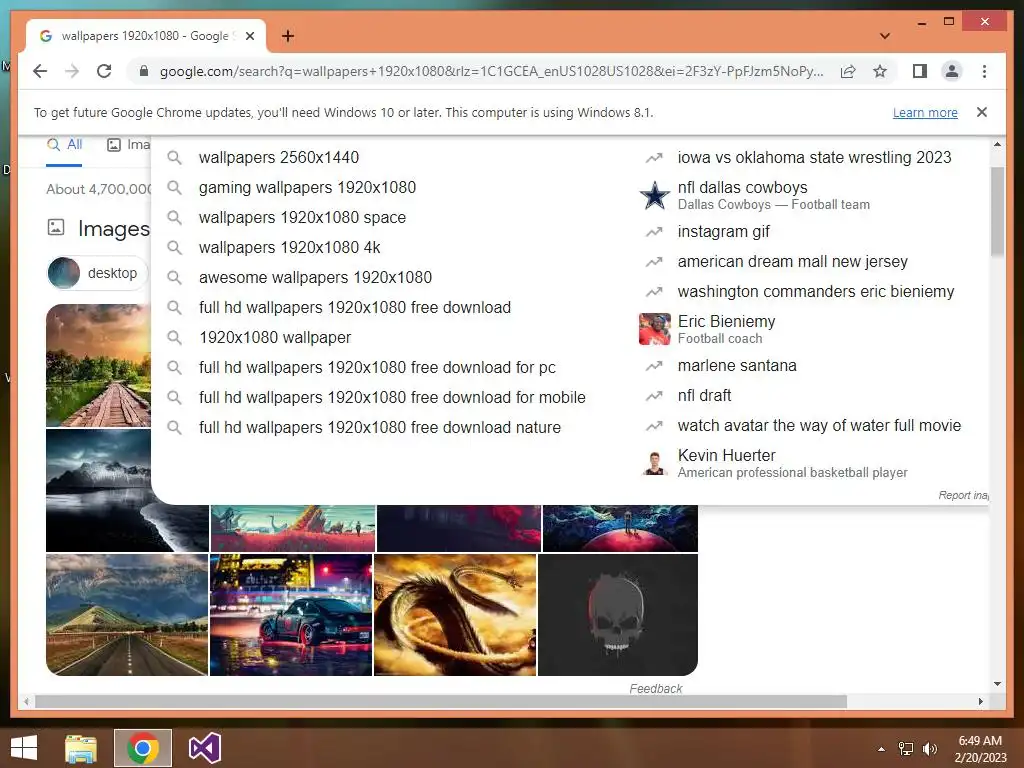Click the Dallas Cowboys star logo
The height and width of the screenshot is (768, 1024).
654,195
